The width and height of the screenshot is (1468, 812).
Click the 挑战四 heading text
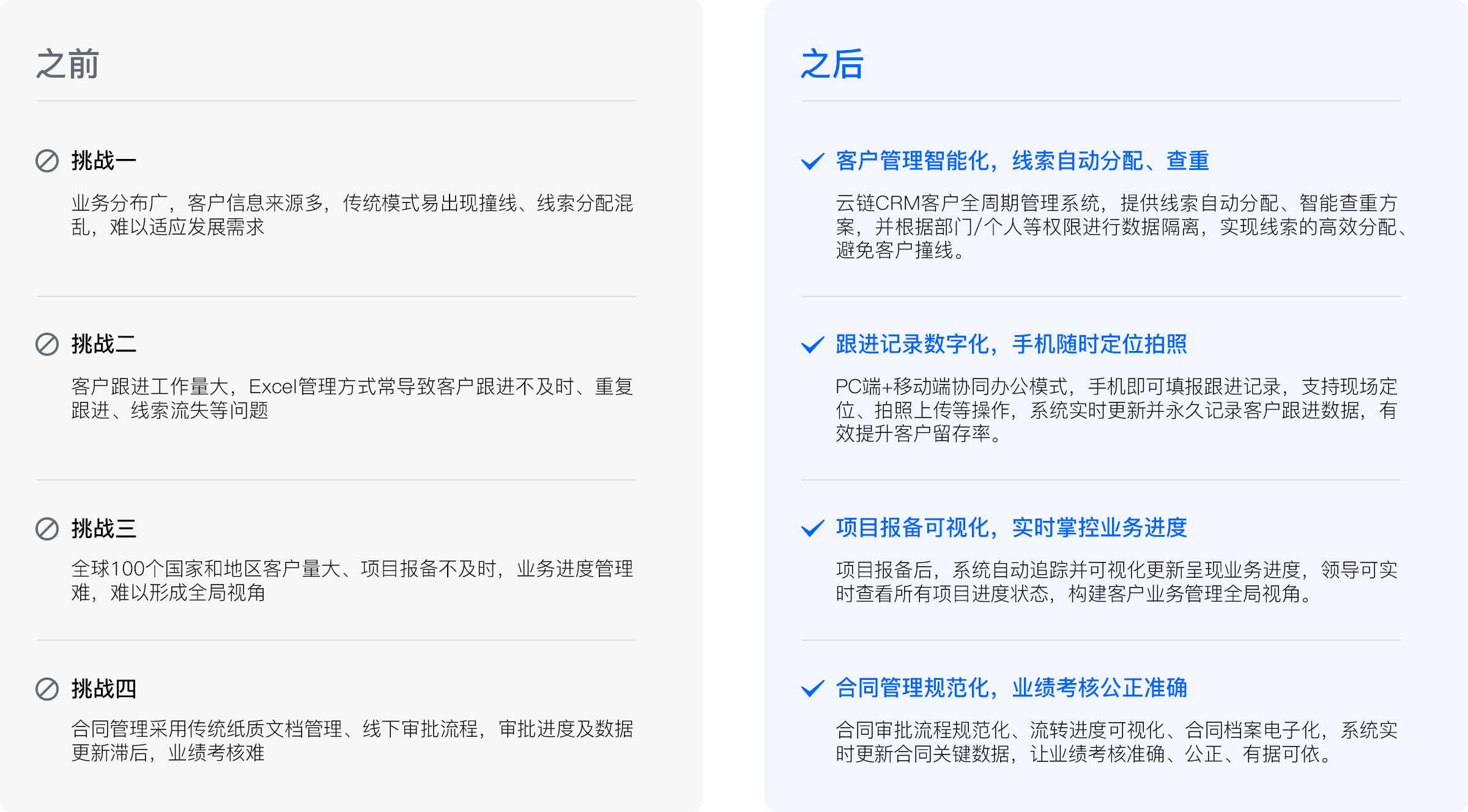[103, 689]
